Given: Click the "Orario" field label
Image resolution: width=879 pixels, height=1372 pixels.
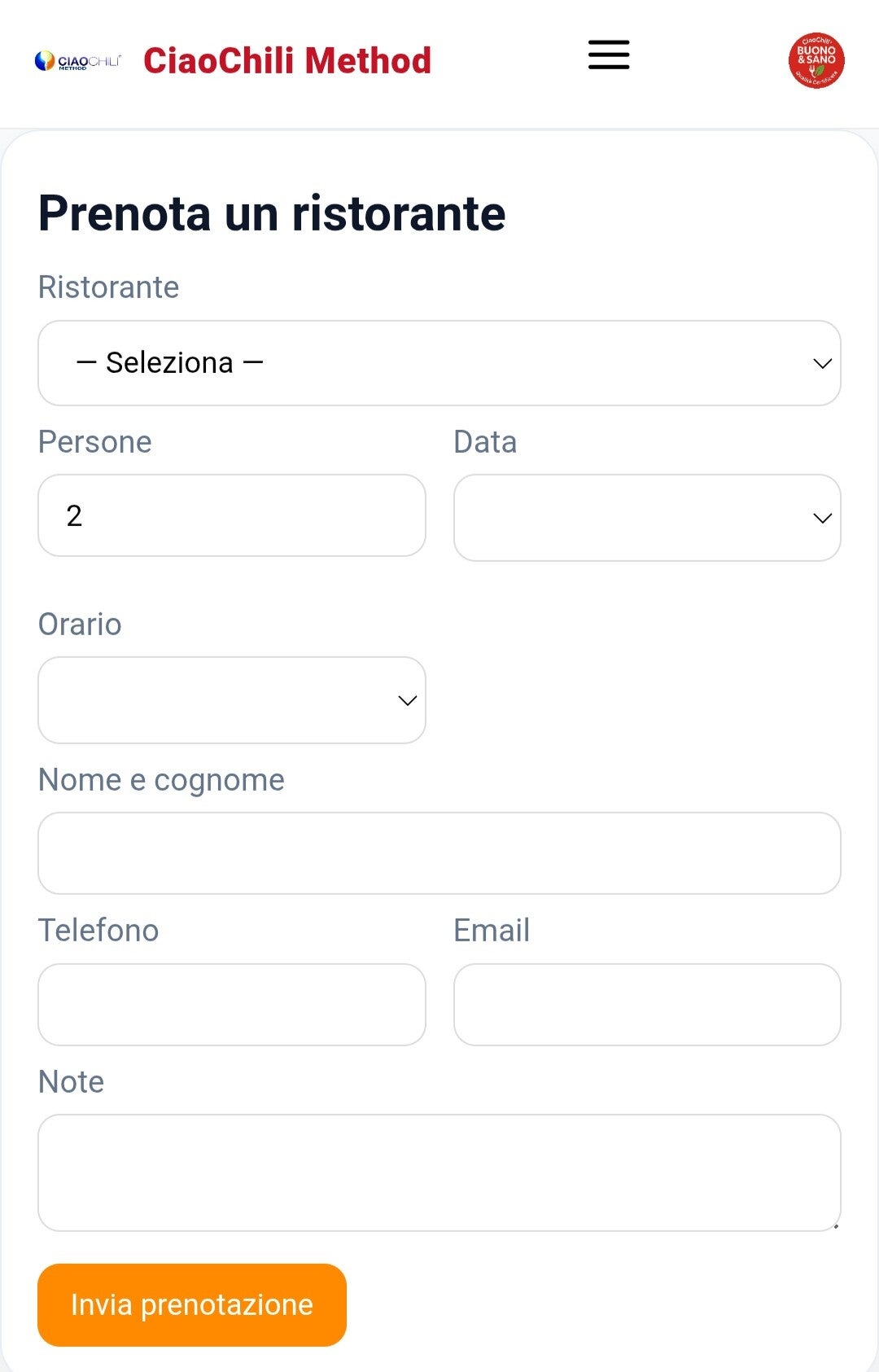Looking at the screenshot, I should [80, 625].
